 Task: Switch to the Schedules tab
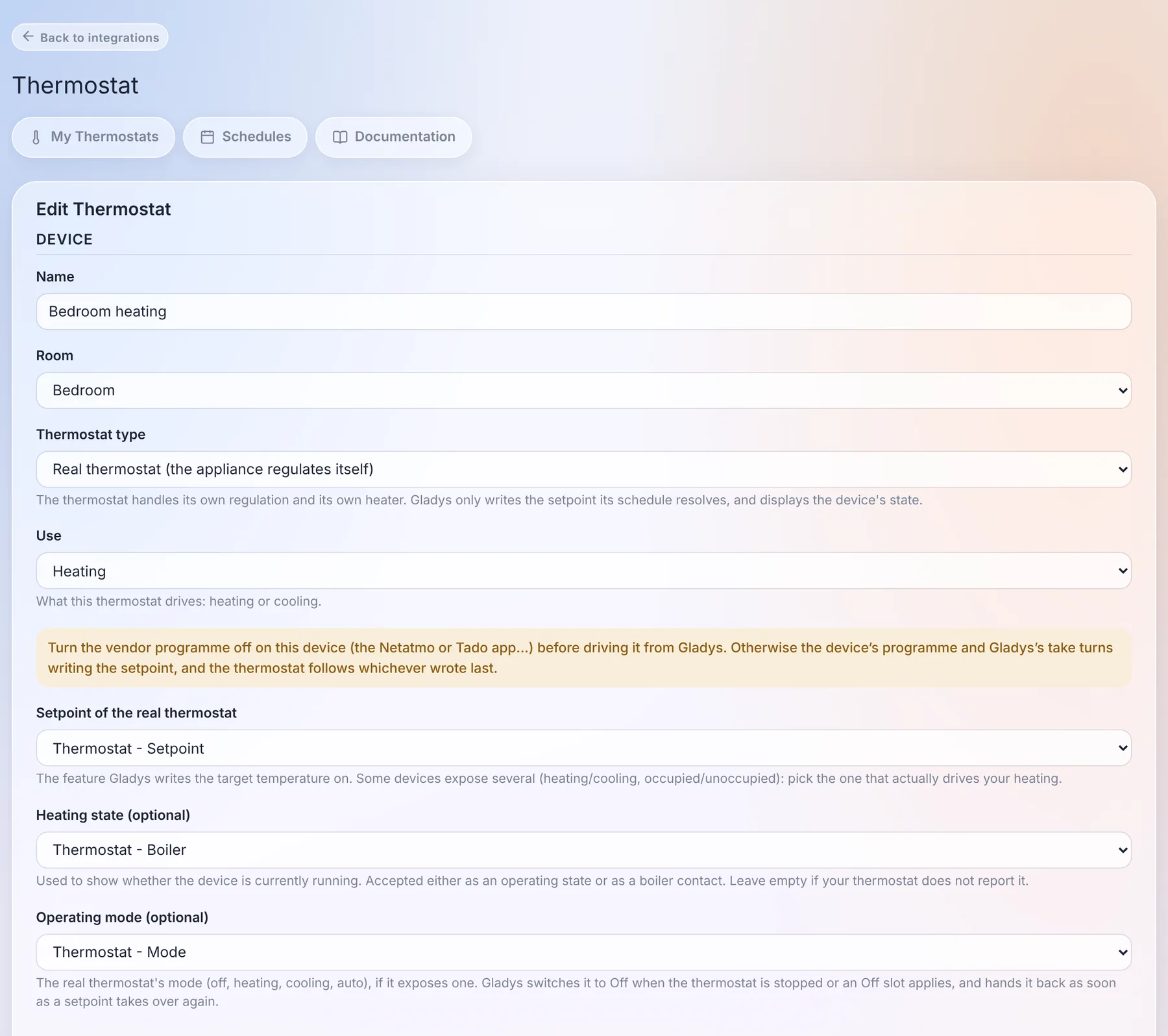coord(245,137)
